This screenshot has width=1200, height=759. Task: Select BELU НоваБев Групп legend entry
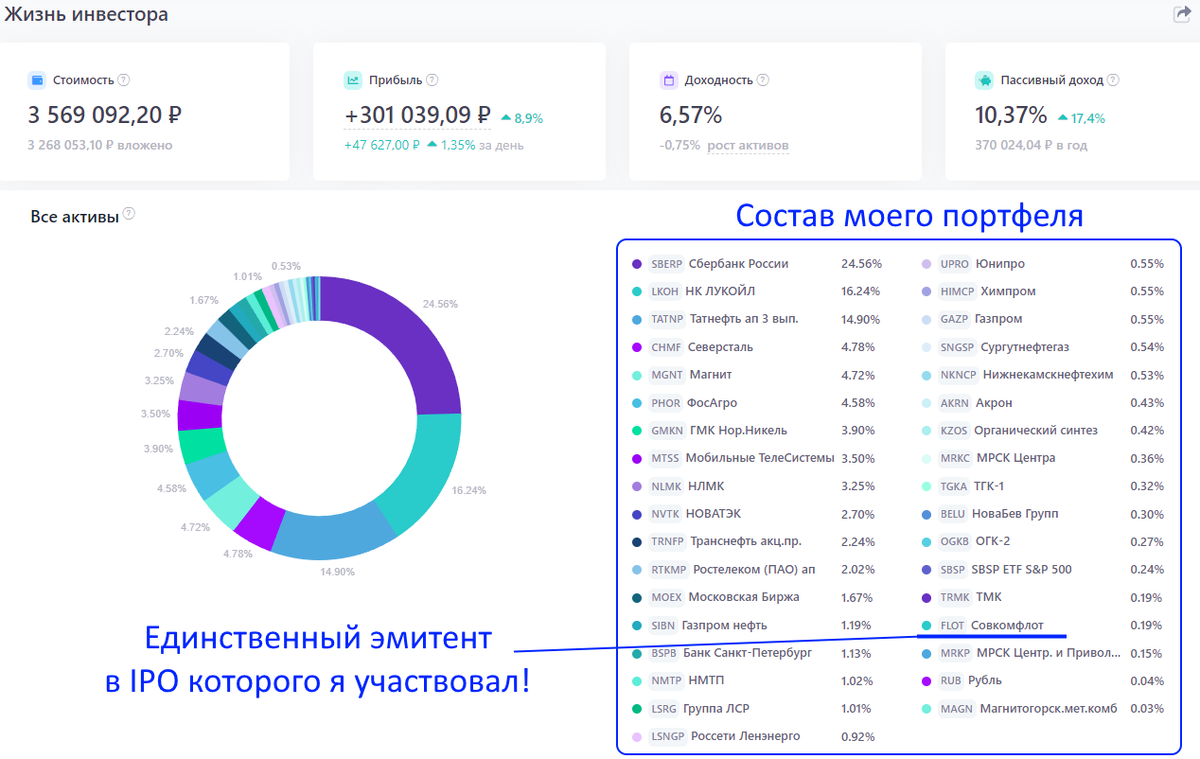pos(1044,514)
